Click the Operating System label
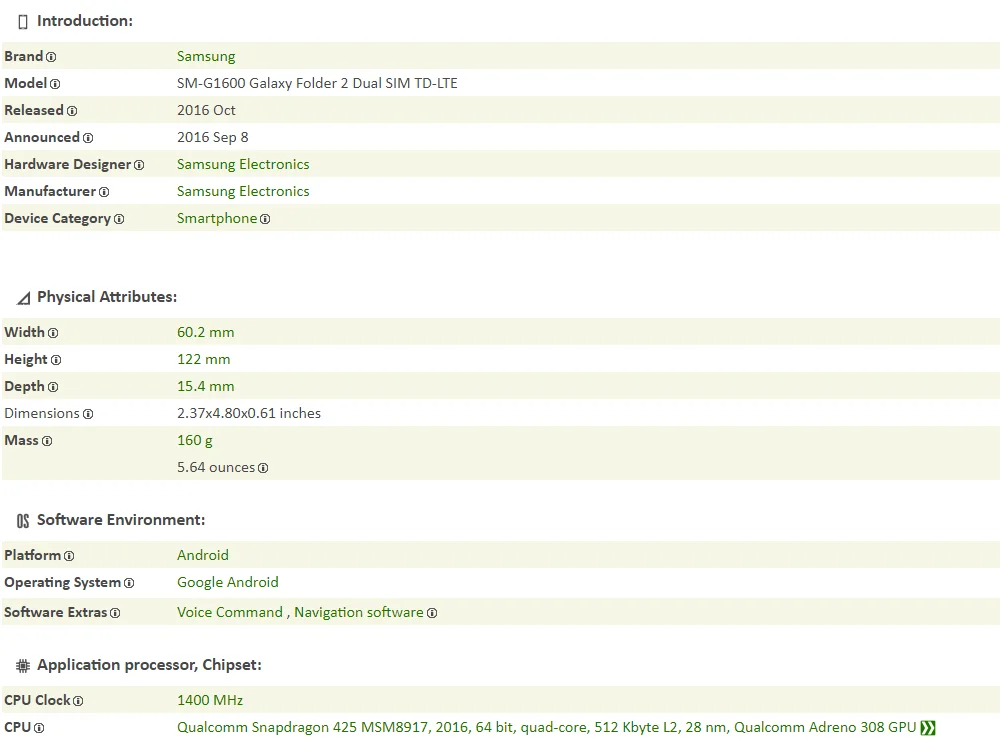The image size is (1000, 752). (62, 582)
